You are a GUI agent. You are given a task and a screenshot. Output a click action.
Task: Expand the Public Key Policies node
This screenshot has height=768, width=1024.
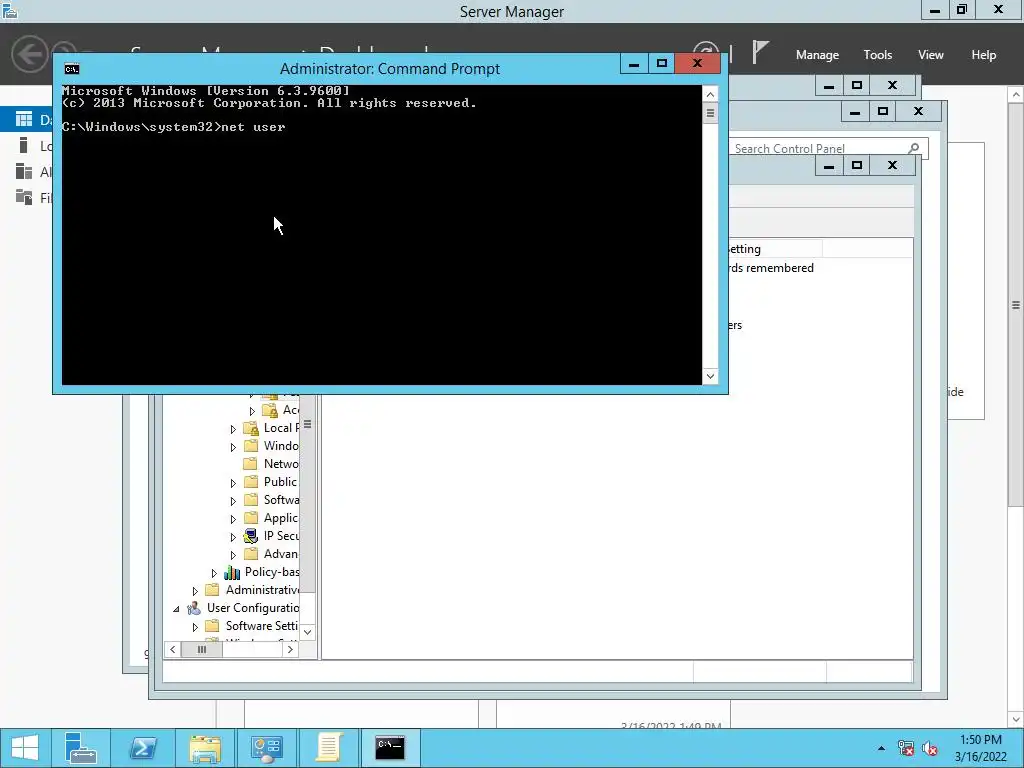coord(233,483)
